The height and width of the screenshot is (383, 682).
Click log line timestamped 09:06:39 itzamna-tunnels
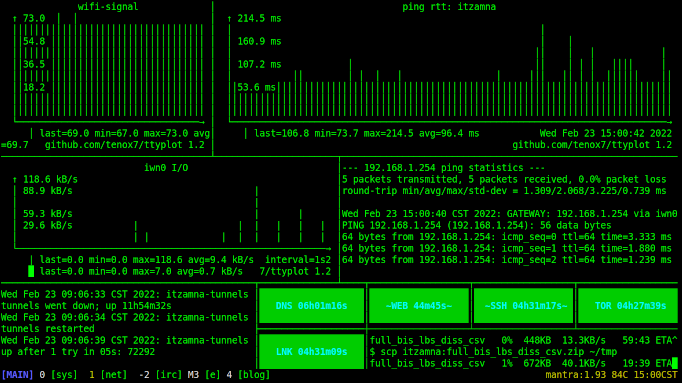(x=125, y=340)
